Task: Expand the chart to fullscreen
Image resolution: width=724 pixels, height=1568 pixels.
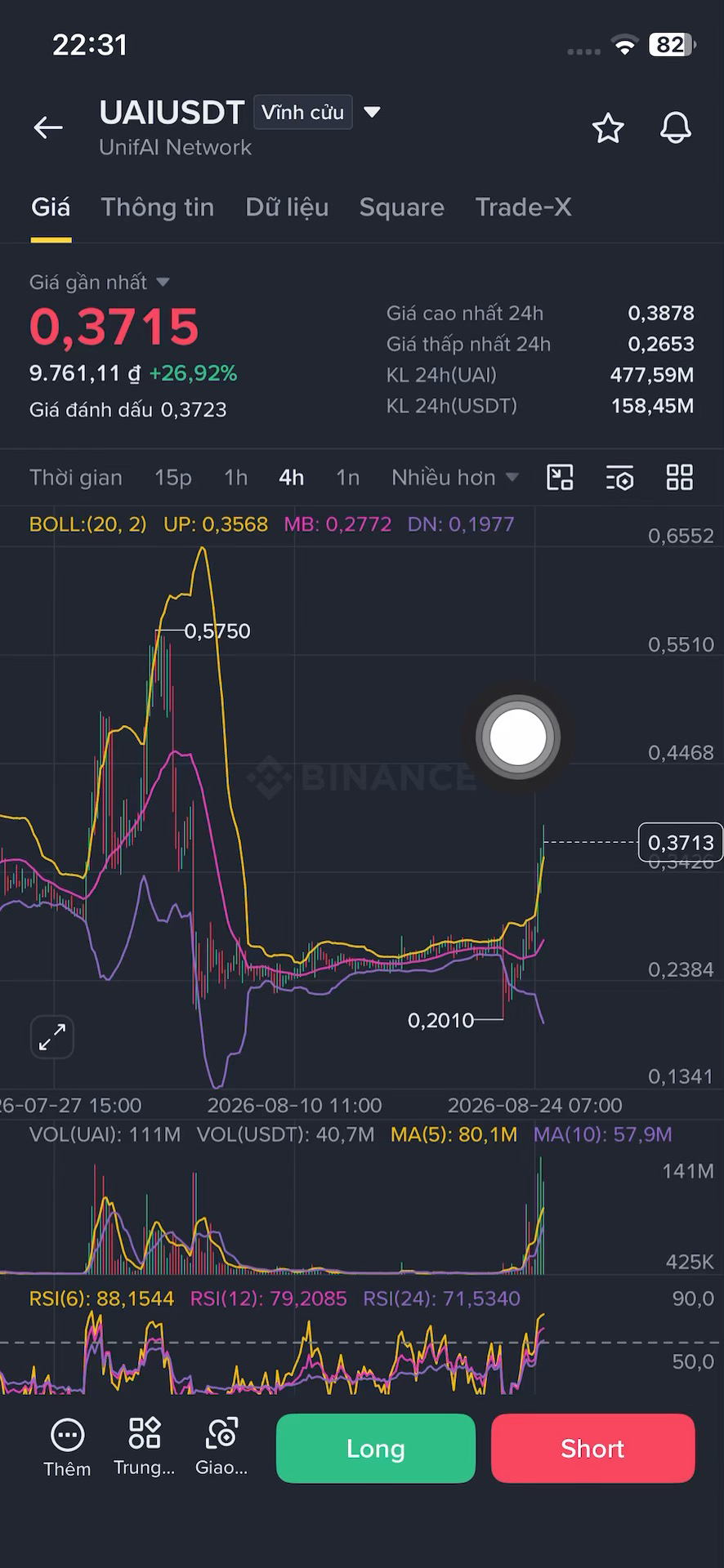Action: pos(52,1037)
